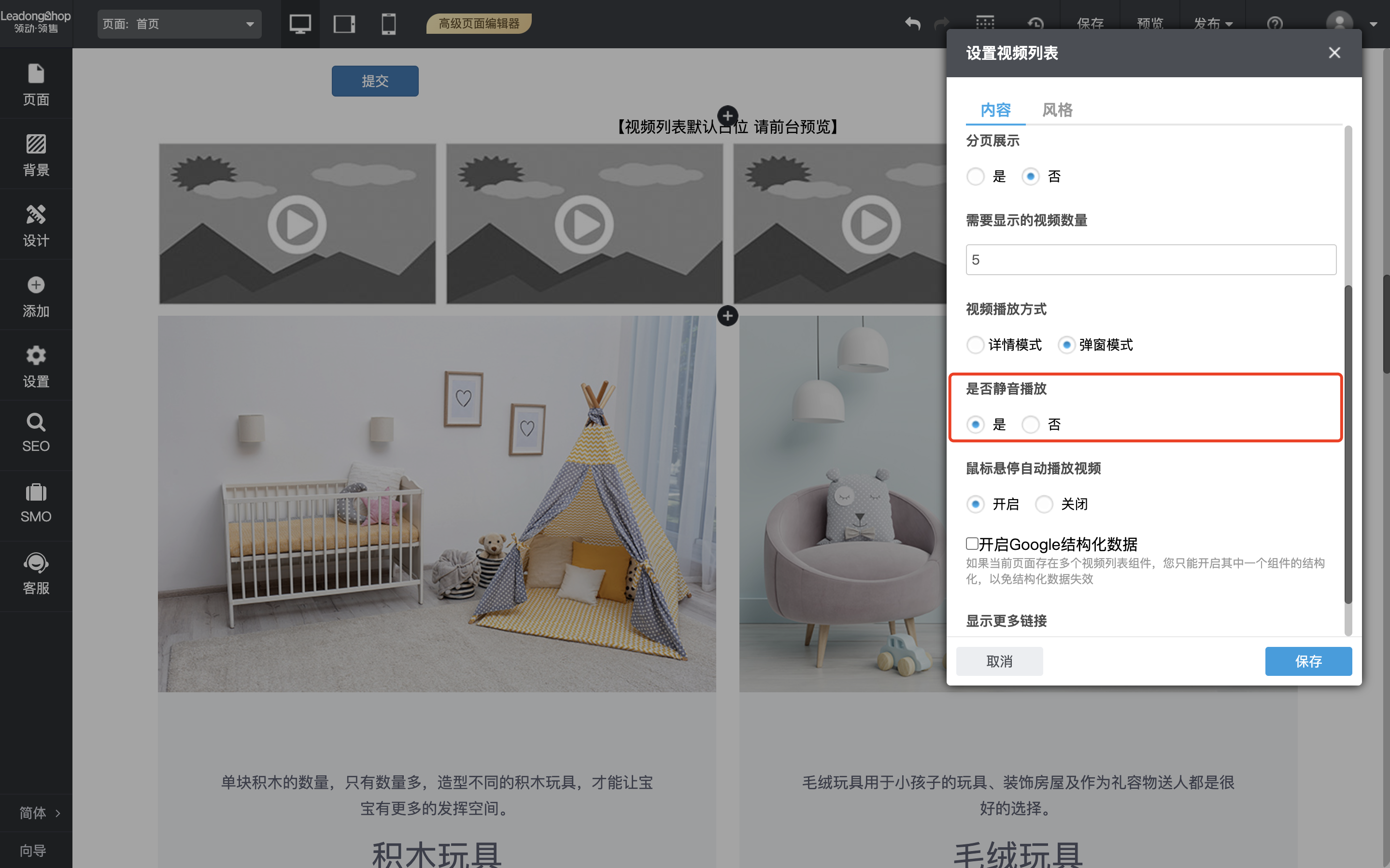Open the 页面: 首页 page dropdown

[x=179, y=24]
